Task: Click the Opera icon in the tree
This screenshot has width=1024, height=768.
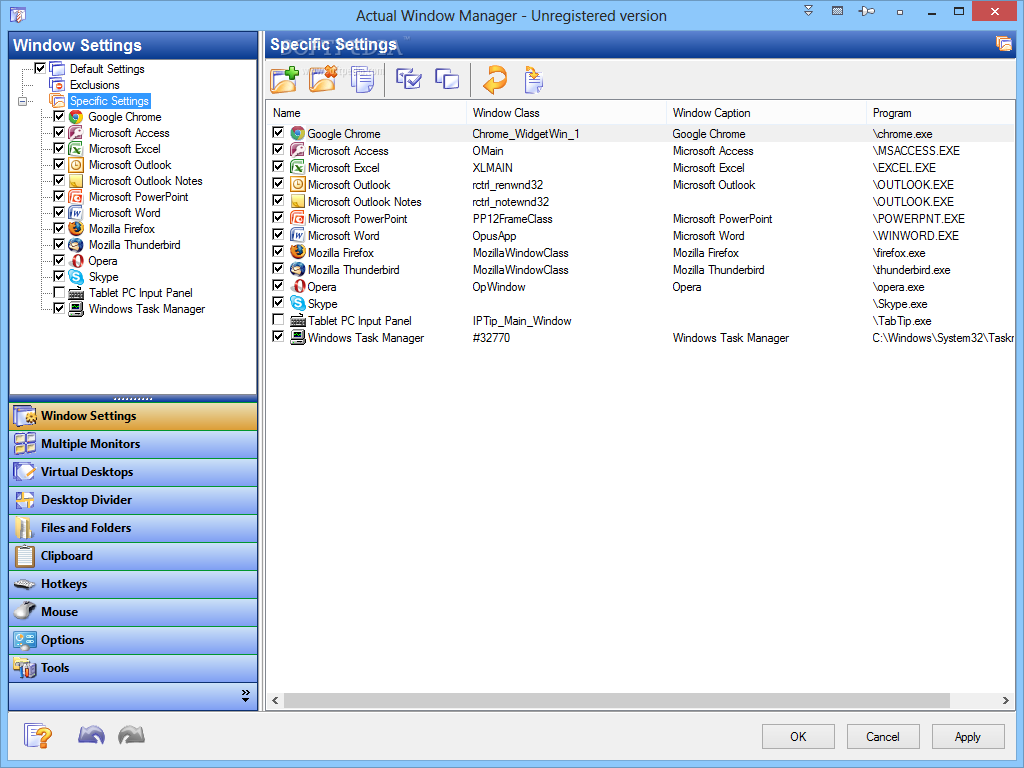Action: (x=76, y=261)
